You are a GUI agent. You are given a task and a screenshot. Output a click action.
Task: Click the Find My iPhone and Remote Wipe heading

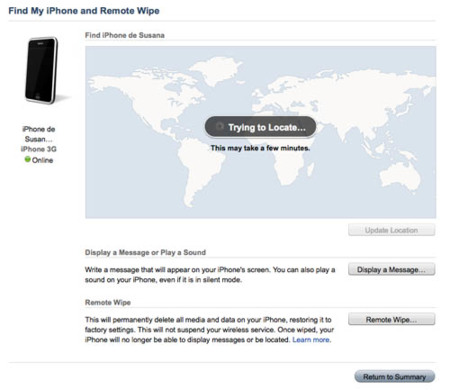click(x=84, y=11)
